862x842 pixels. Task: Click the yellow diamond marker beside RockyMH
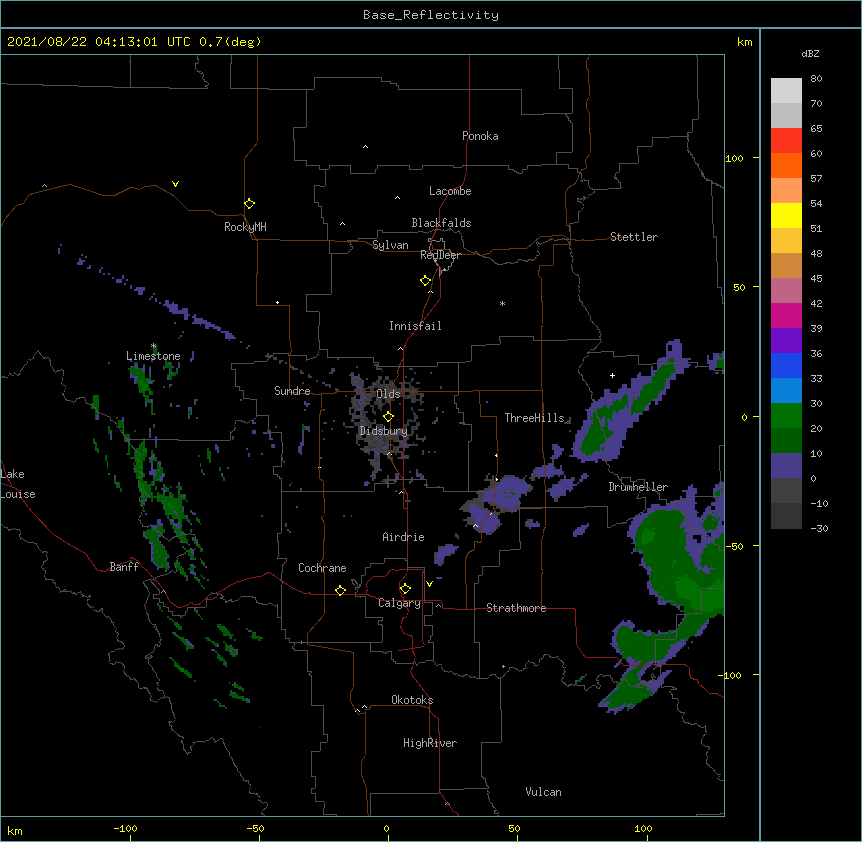pos(249,204)
